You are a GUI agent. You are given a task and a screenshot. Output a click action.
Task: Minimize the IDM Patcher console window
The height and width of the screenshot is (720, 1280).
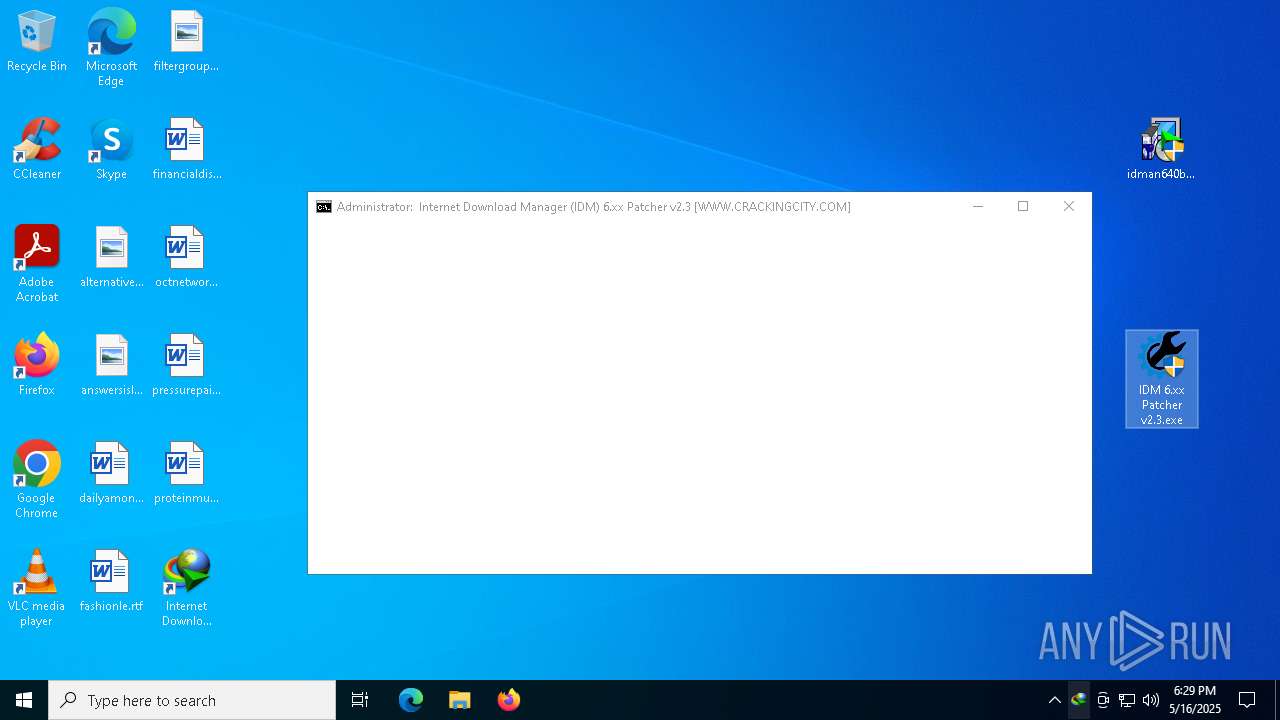point(978,207)
